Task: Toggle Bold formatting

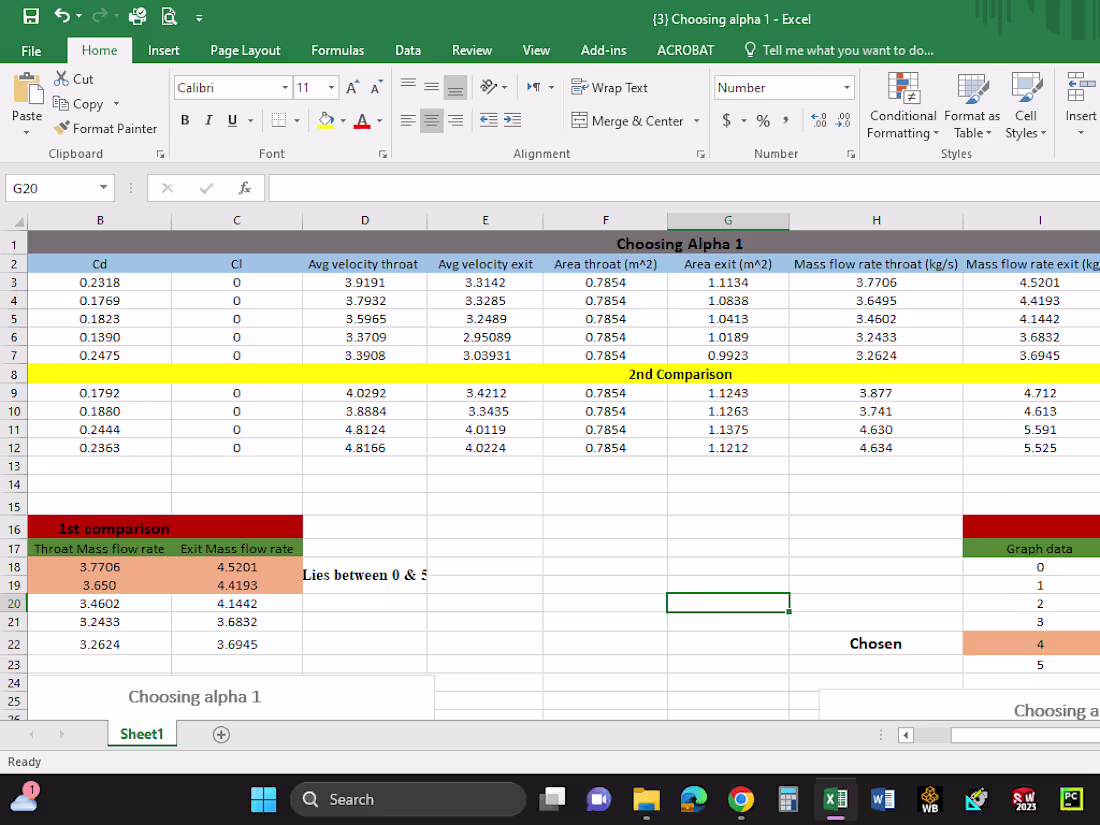Action: (x=185, y=121)
